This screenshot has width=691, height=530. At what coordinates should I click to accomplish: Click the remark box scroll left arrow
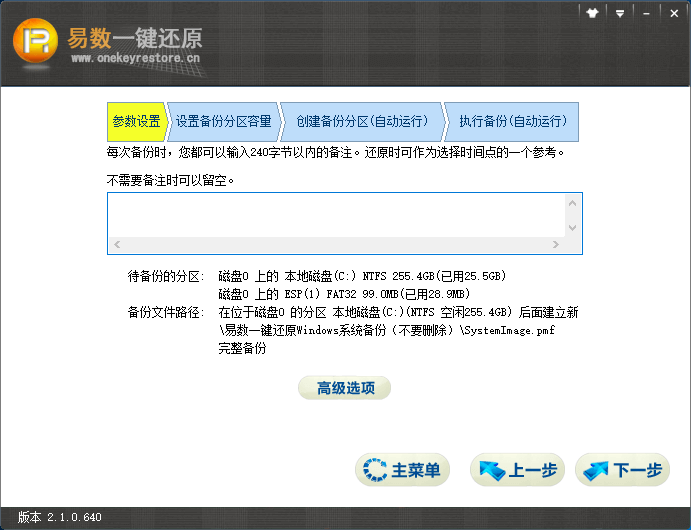coord(117,245)
